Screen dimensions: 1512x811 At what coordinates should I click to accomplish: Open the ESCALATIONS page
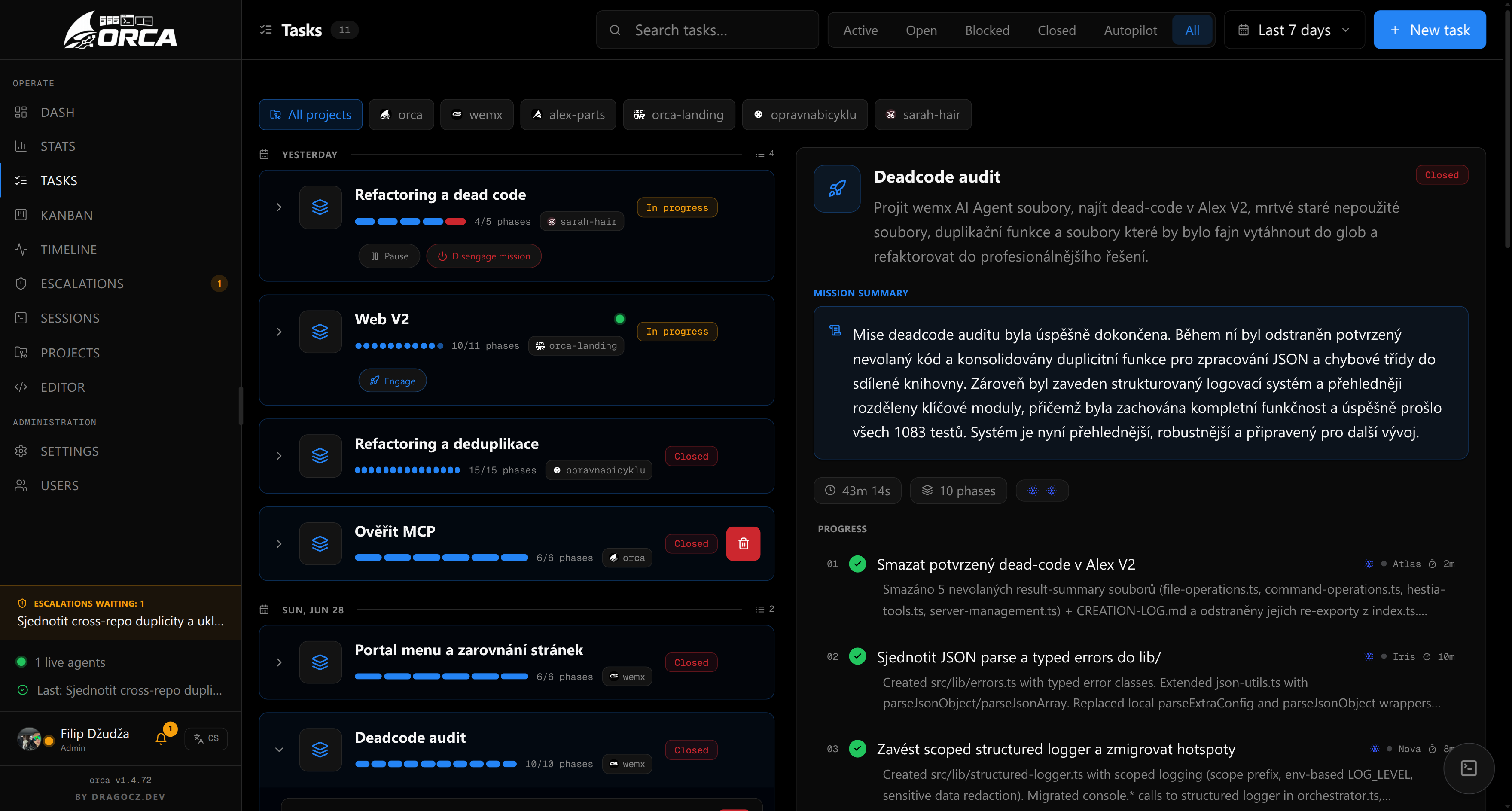point(120,284)
